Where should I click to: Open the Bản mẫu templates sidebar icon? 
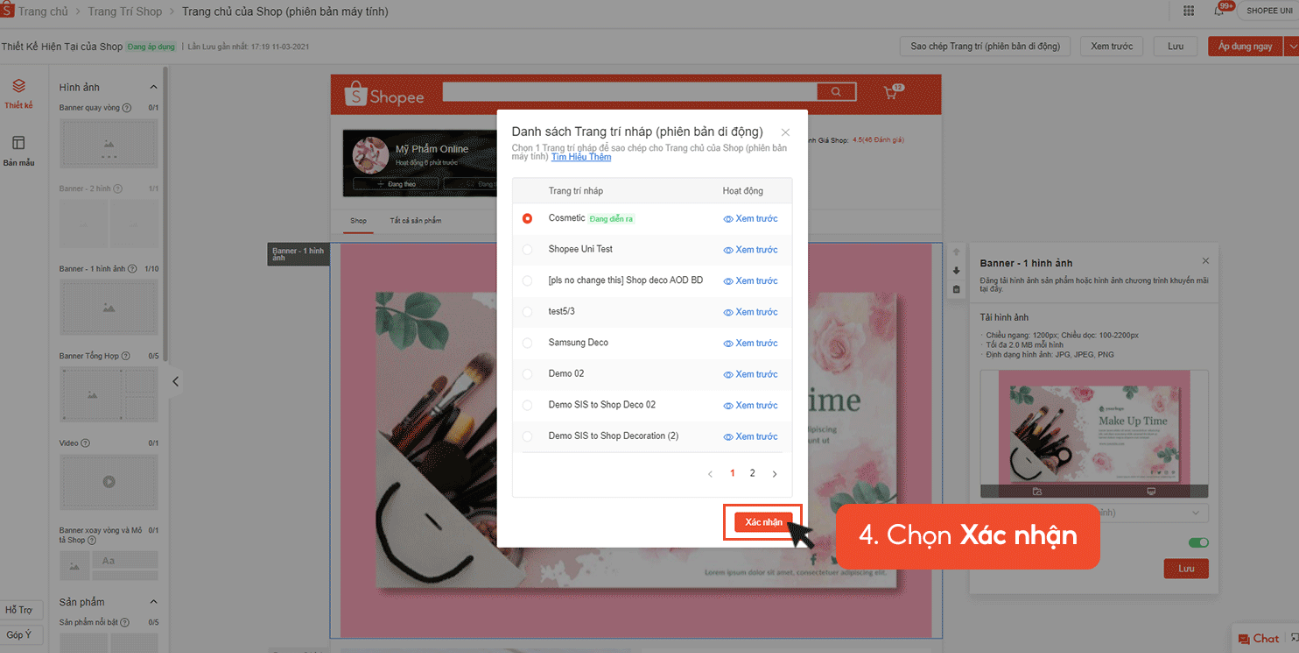(18, 148)
